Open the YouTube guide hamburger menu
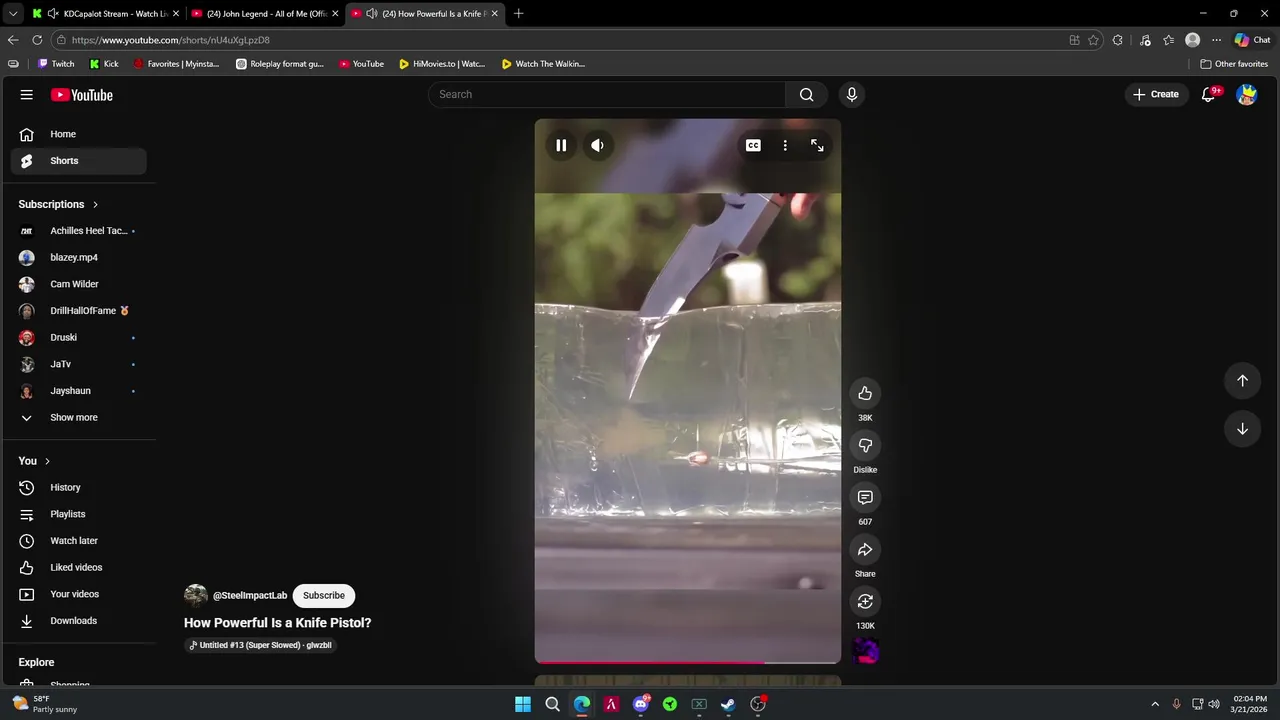Viewport: 1280px width, 720px height. coord(26,95)
